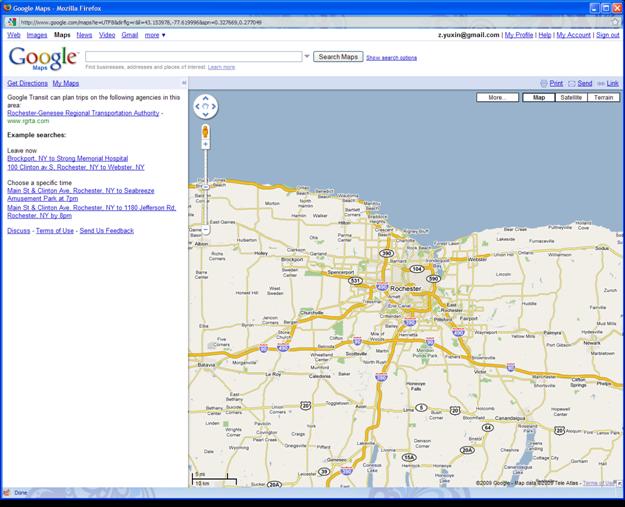Screen dimensions: 625x507
Task: Click the route 104 shield on the map
Action: pyautogui.click(x=417, y=269)
